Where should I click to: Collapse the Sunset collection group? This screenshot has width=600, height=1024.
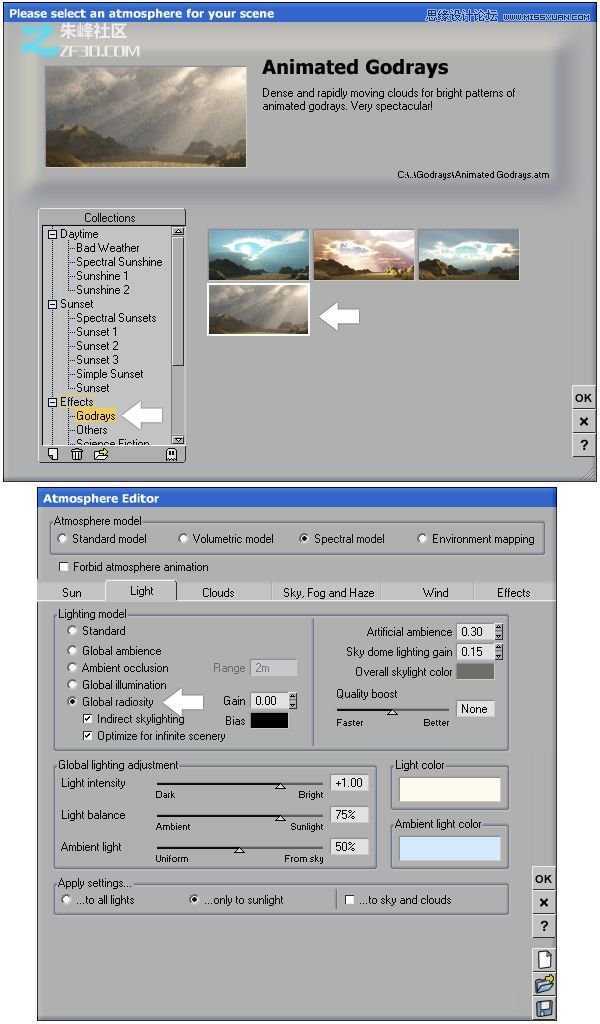(x=53, y=304)
